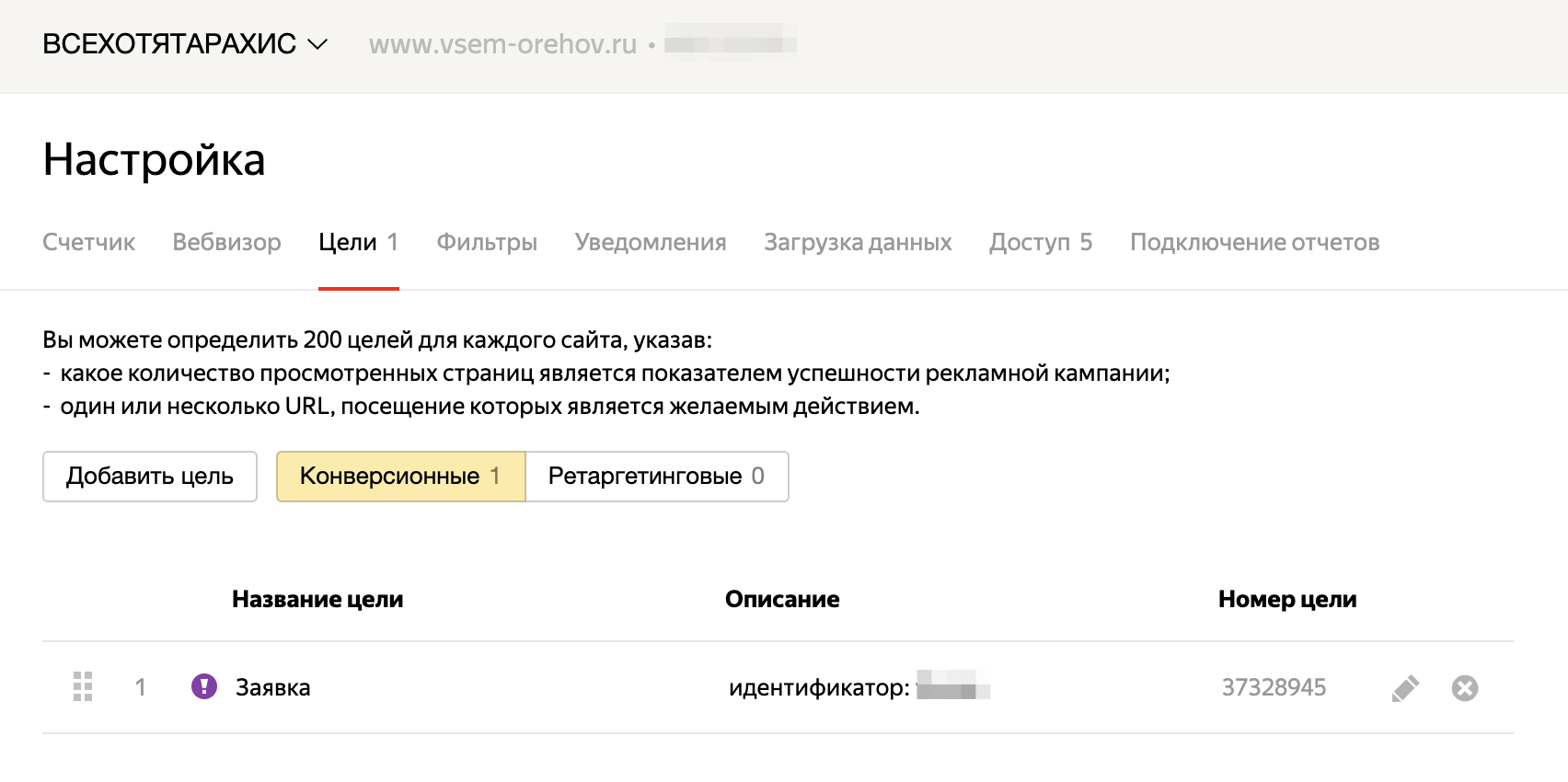1568x782 pixels.
Task: Click the Добавить цель button
Action: (x=150, y=477)
